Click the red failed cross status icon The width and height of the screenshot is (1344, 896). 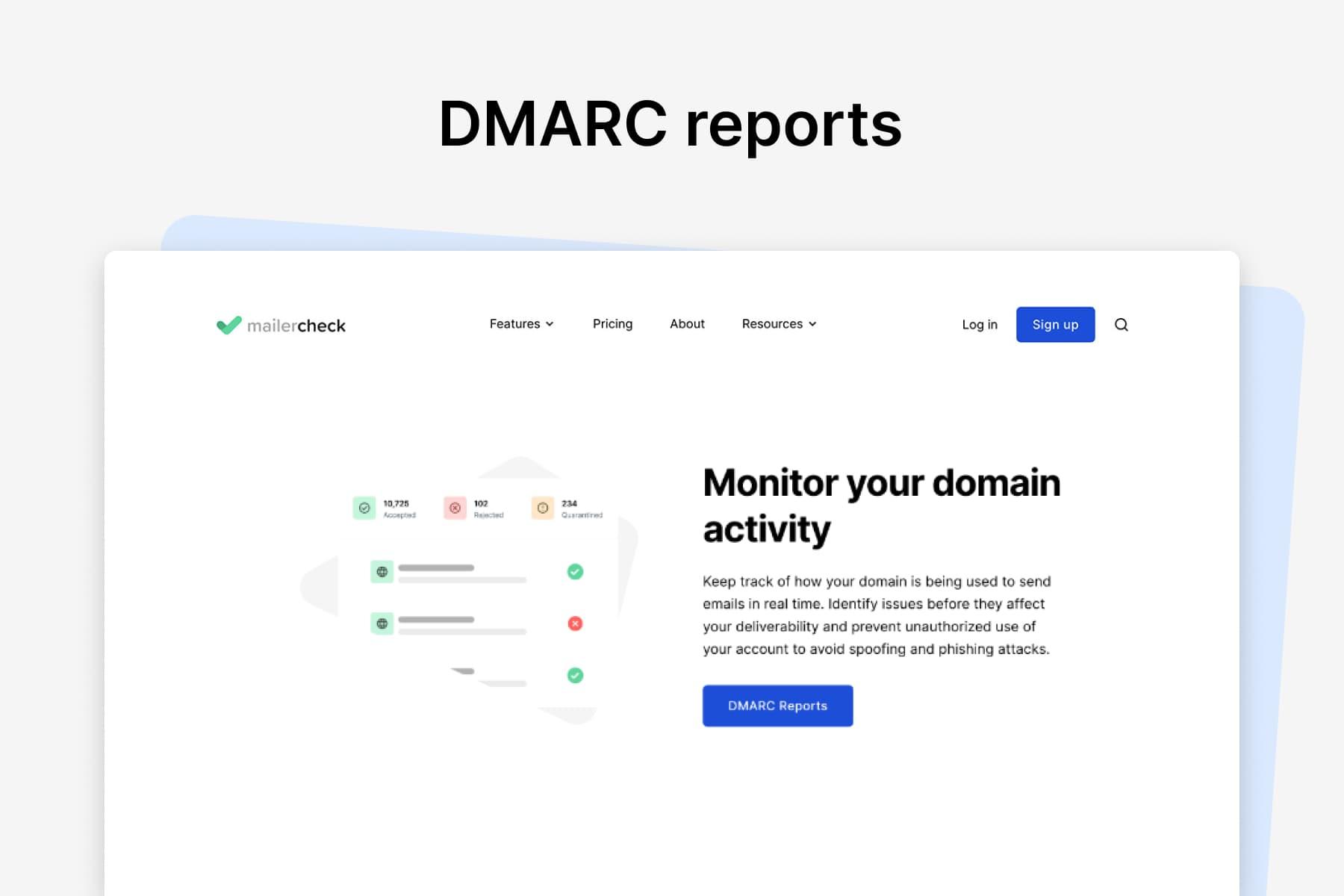(575, 623)
